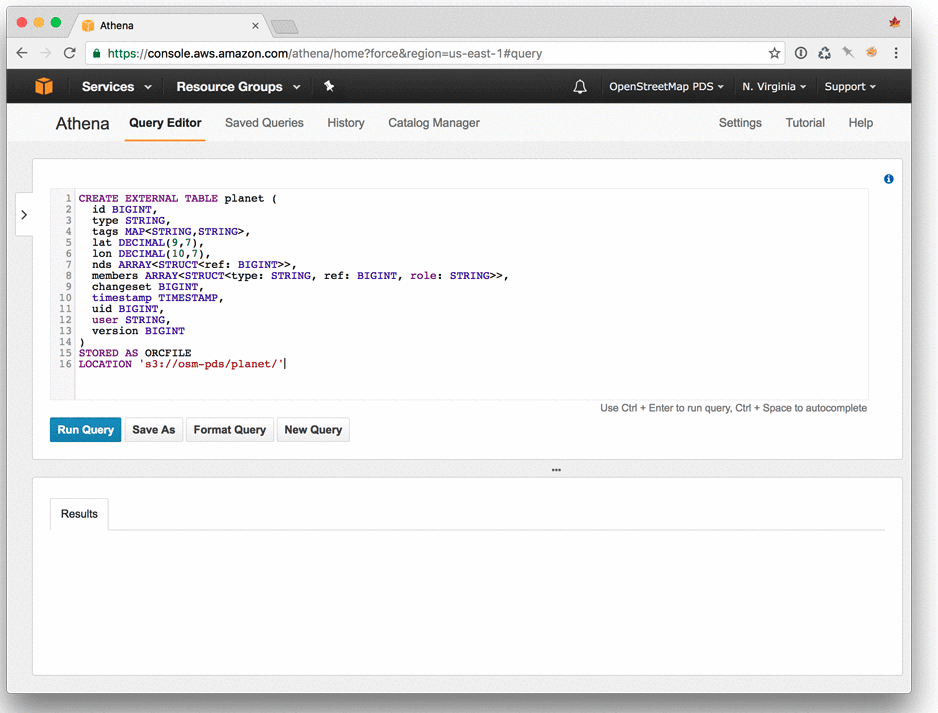The width and height of the screenshot is (938, 713).
Task: Click the 'tags MAP<STRING,STRING>,' line
Action: (171, 231)
